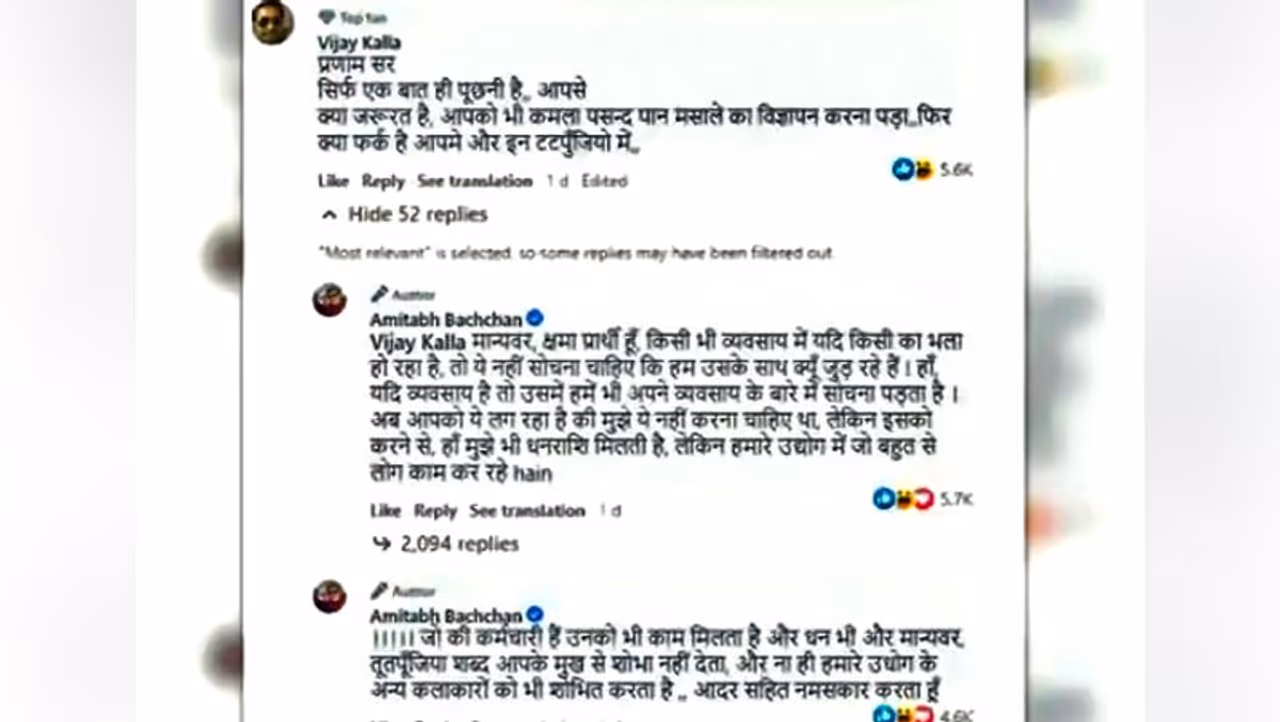Click the verified badge on the first Amitabh Bachchan reply
This screenshot has width=1280, height=722.
coord(535,318)
